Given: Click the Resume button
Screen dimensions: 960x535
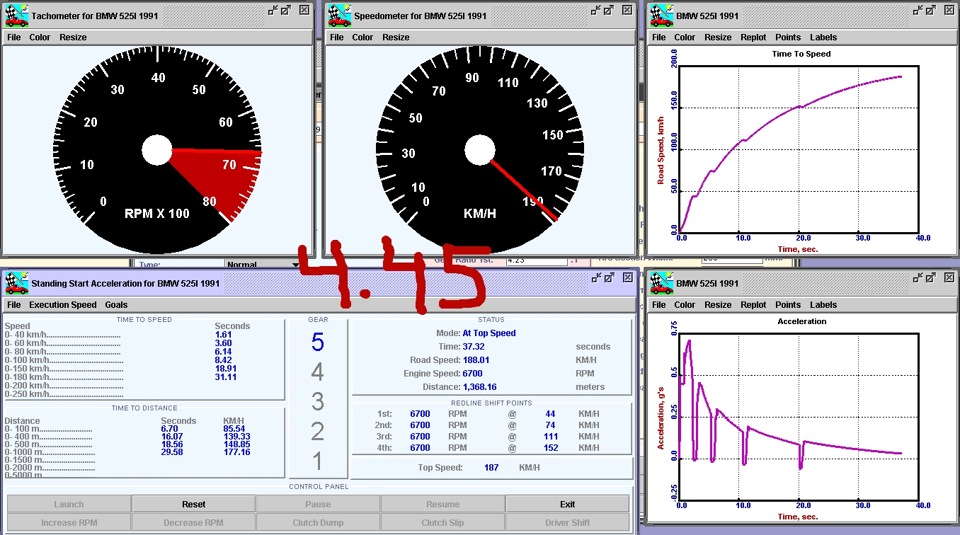Looking at the screenshot, I should (x=443, y=504).
